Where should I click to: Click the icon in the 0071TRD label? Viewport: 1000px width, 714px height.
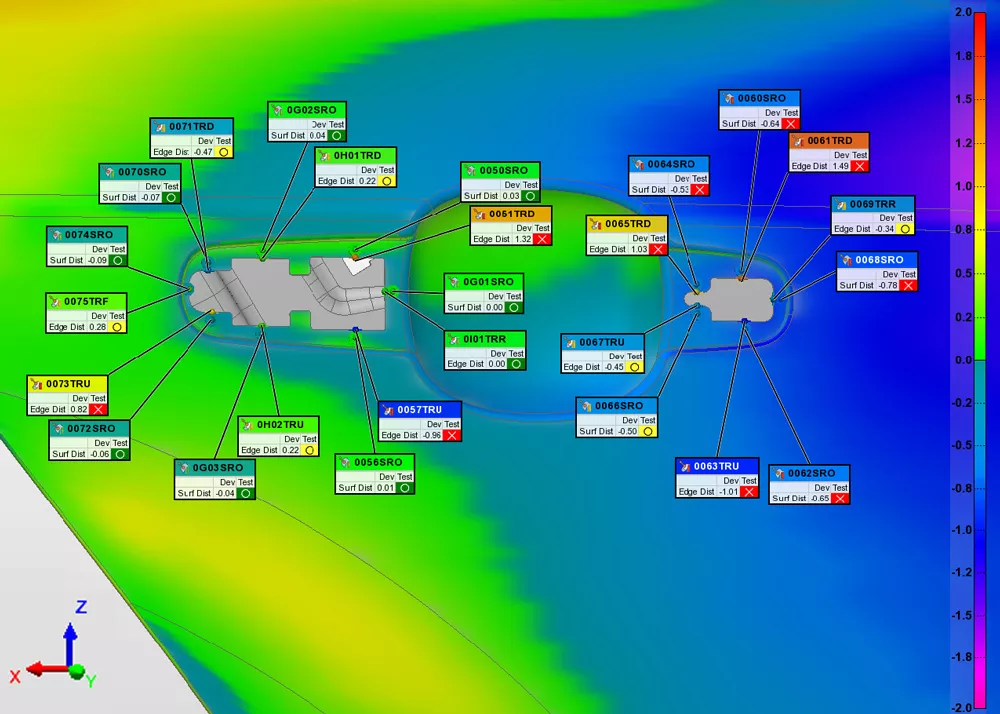pyautogui.click(x=160, y=126)
